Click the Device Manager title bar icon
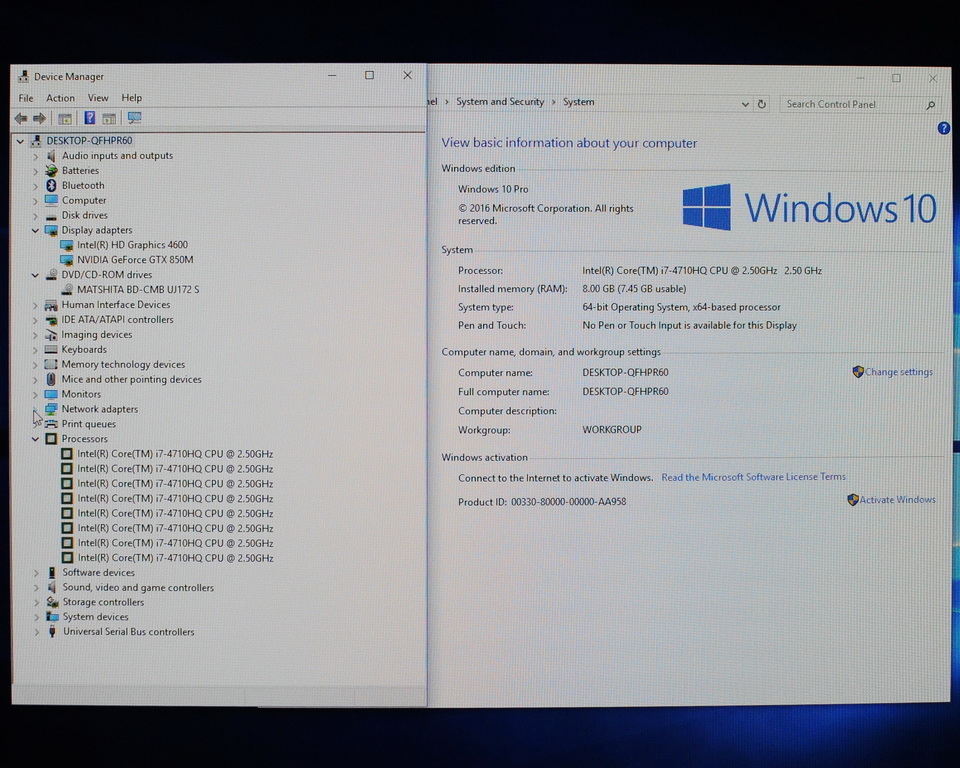 [x=23, y=76]
